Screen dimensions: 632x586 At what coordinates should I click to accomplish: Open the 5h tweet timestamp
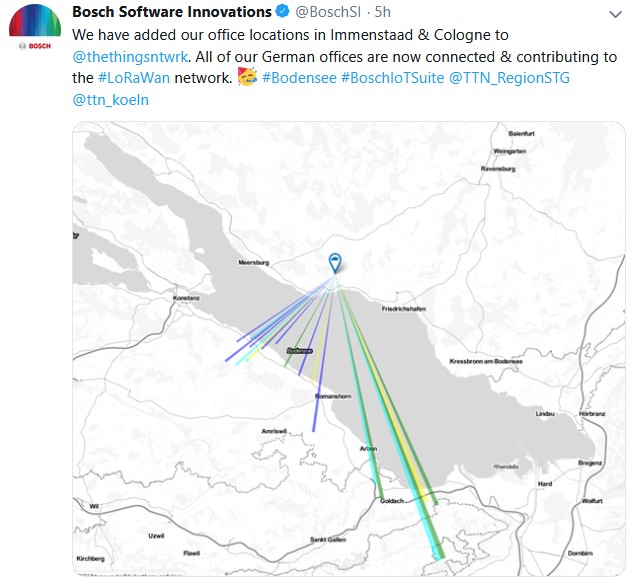[x=383, y=12]
